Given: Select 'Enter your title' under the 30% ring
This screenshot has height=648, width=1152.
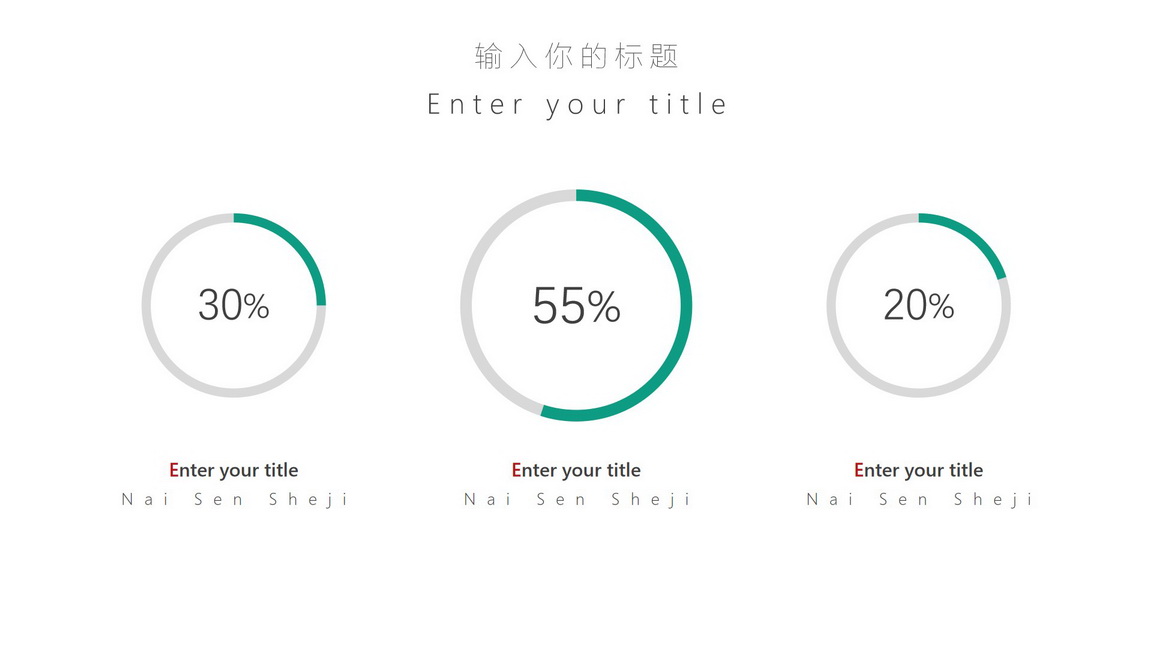Looking at the screenshot, I should 234,470.
